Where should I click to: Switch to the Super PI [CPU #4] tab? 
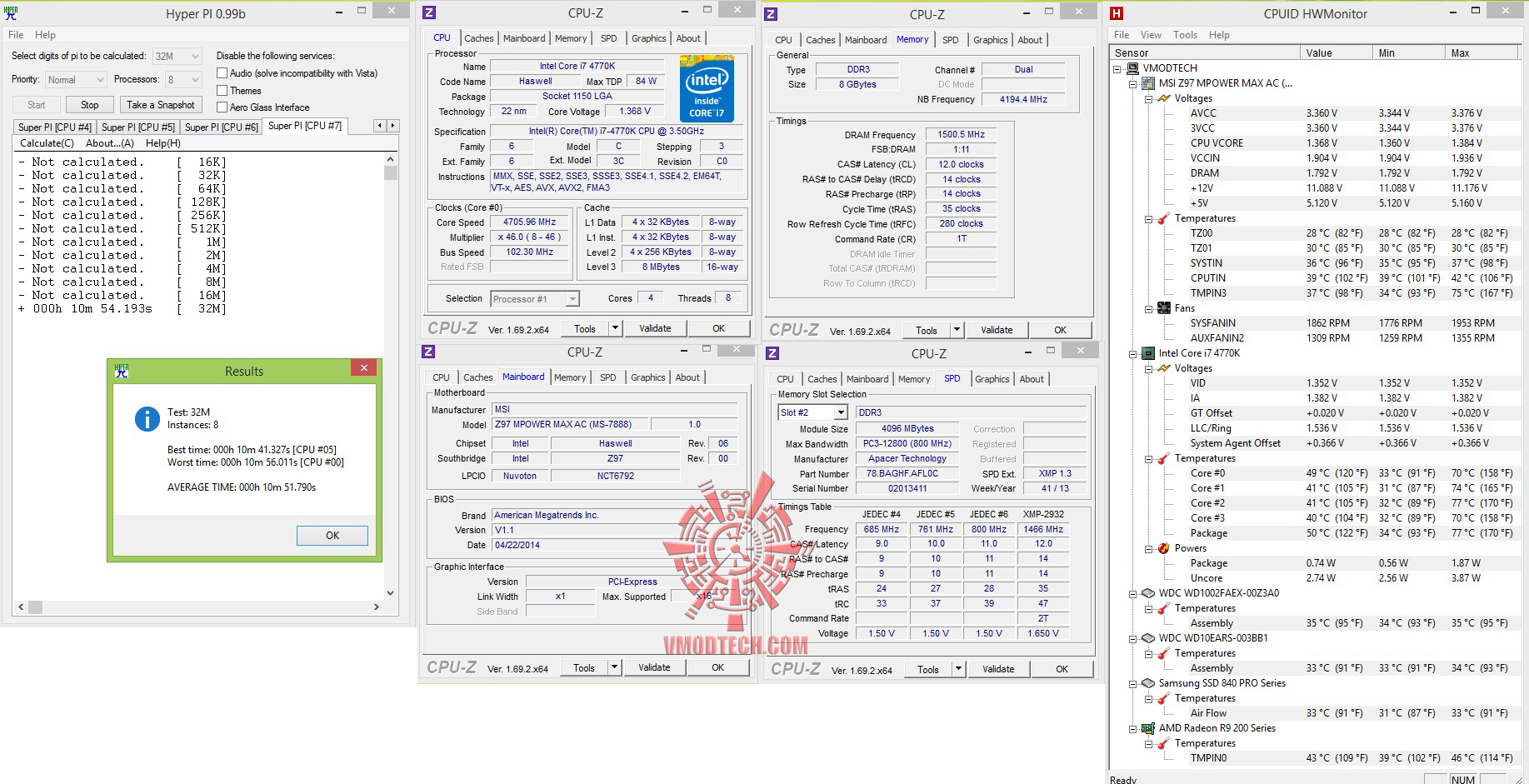55,127
